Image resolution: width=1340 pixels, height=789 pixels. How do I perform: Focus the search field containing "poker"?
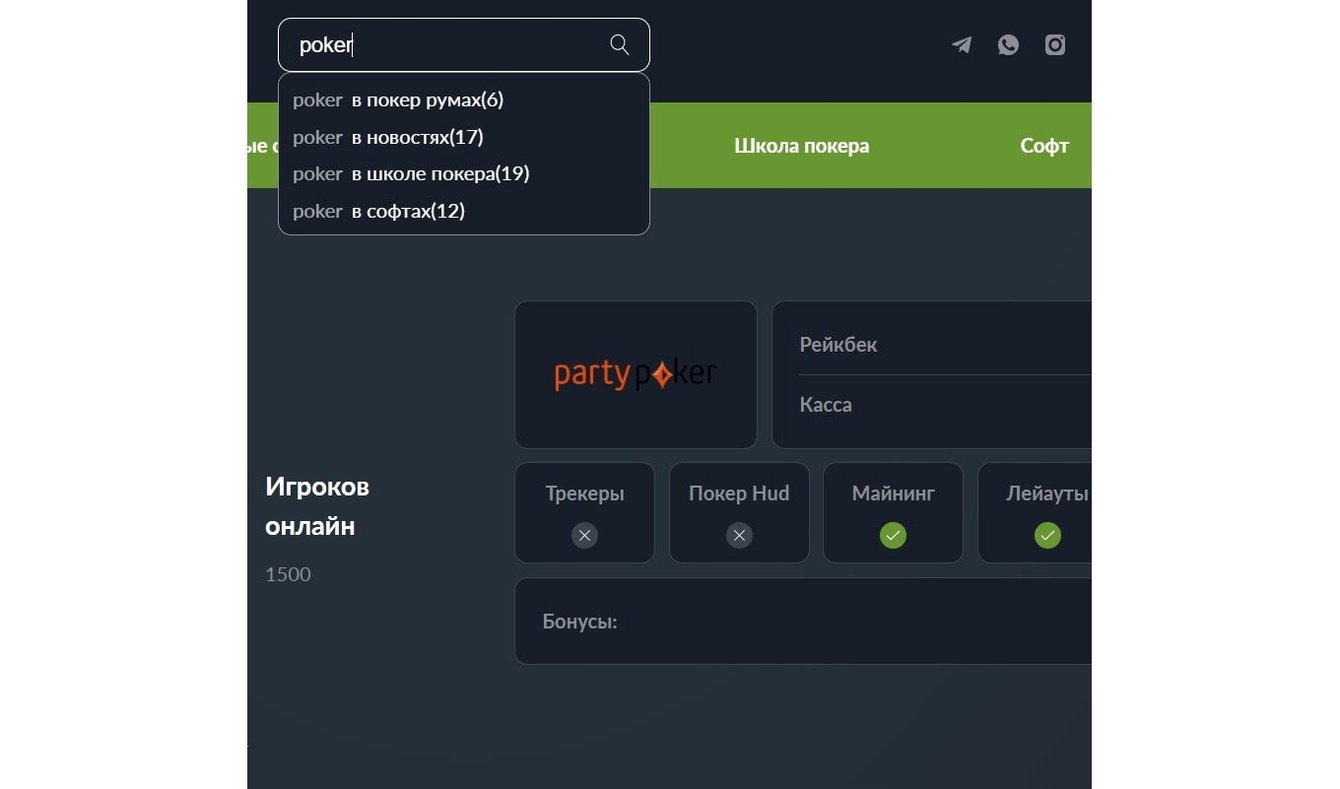tap(450, 45)
